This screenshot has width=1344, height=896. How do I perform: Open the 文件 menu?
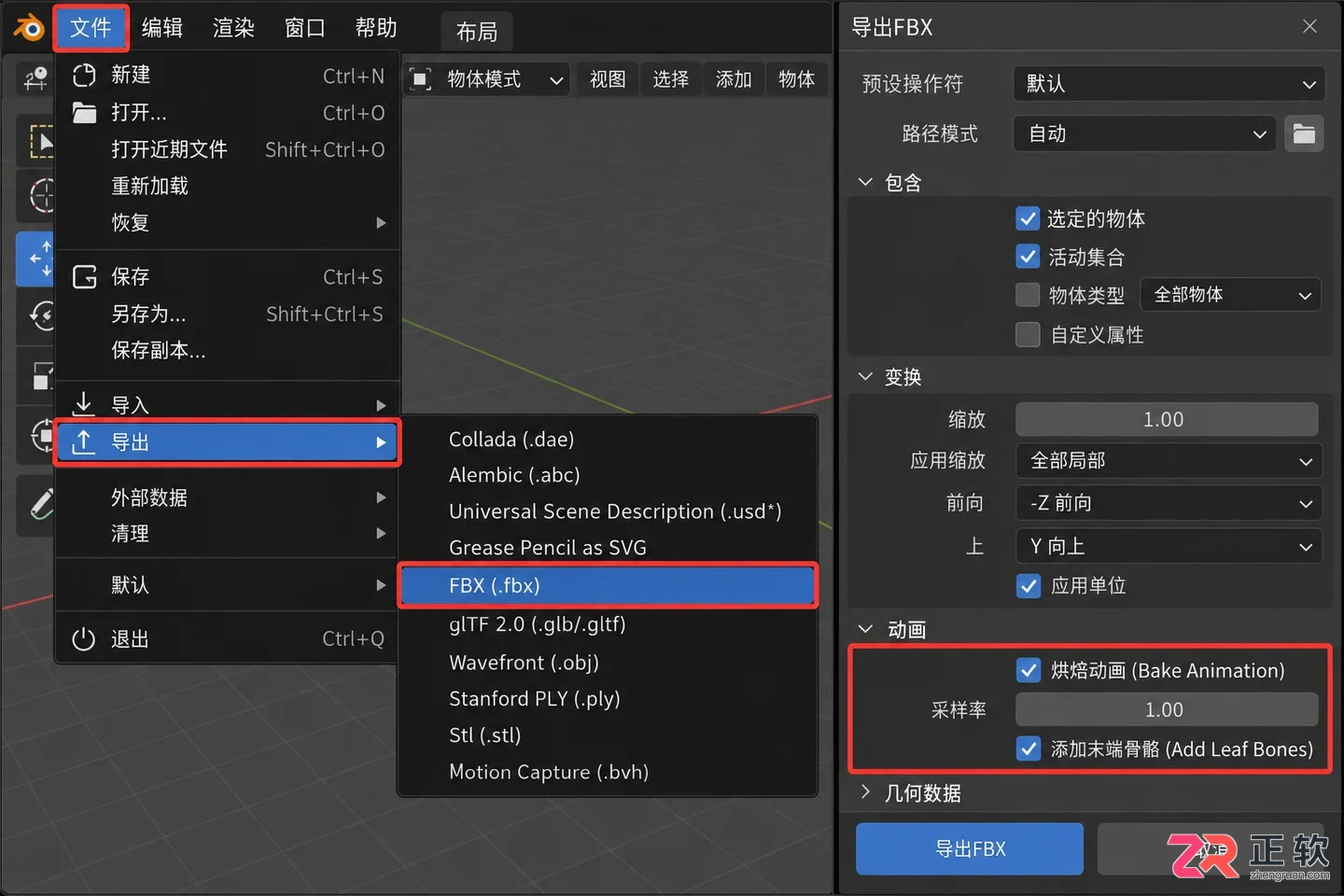[x=91, y=28]
